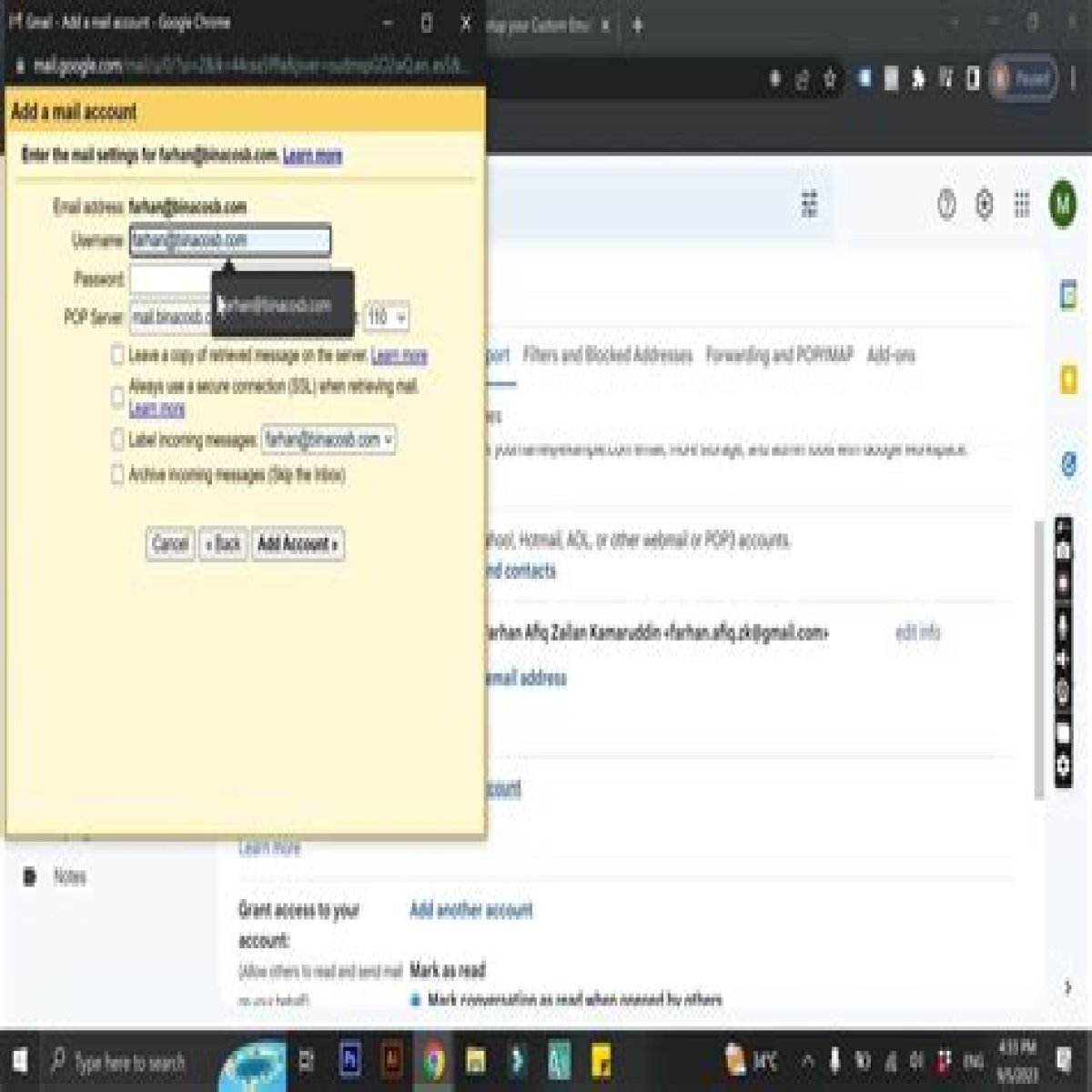Image resolution: width=1092 pixels, height=1092 pixels.
Task: Enable Always use a secure connection SSL
Action: coord(117,397)
